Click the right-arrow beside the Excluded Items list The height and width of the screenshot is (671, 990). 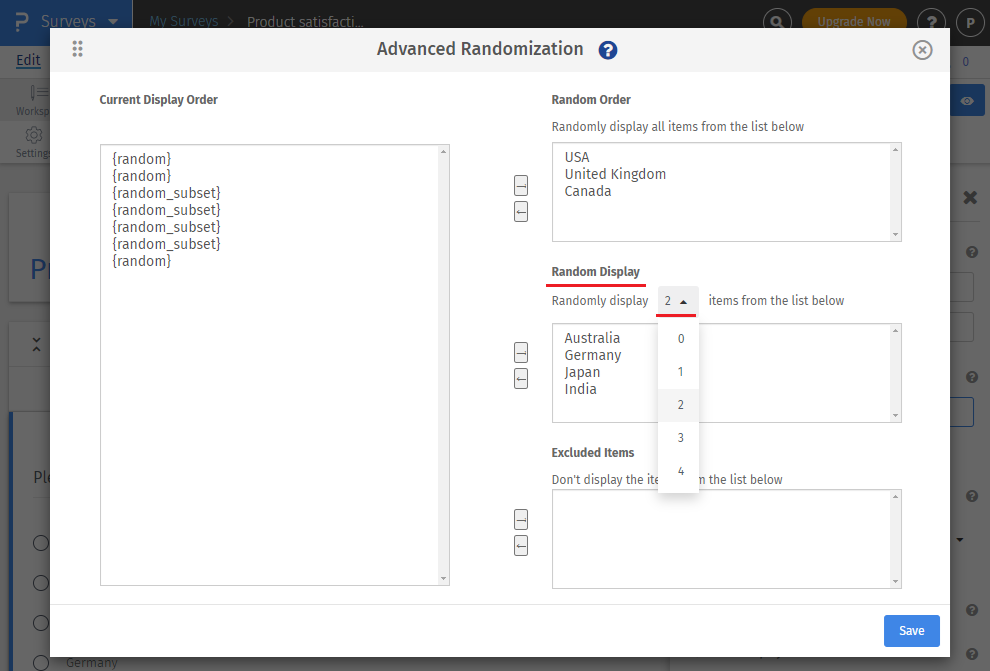[x=520, y=519]
